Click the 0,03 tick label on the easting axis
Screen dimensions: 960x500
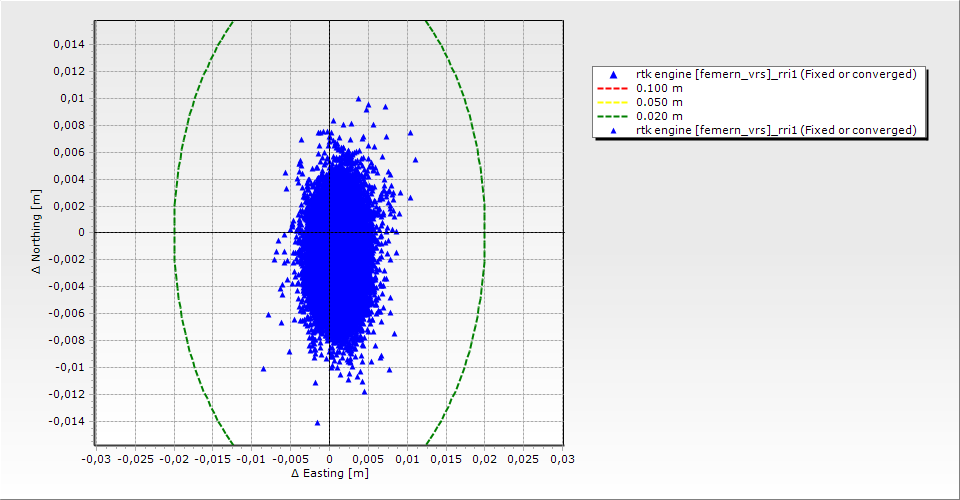point(562,459)
